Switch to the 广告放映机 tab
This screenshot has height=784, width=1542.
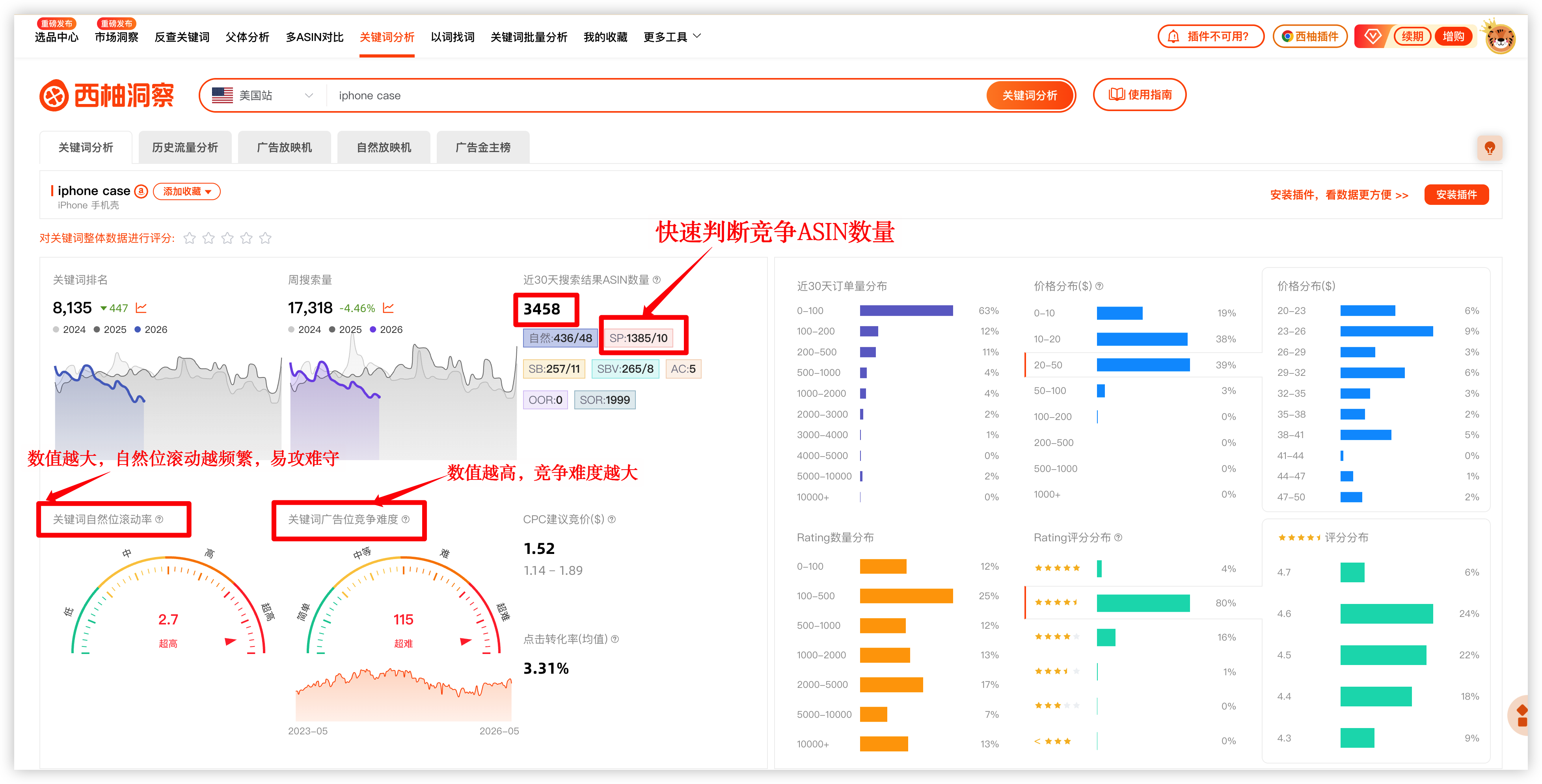[284, 147]
